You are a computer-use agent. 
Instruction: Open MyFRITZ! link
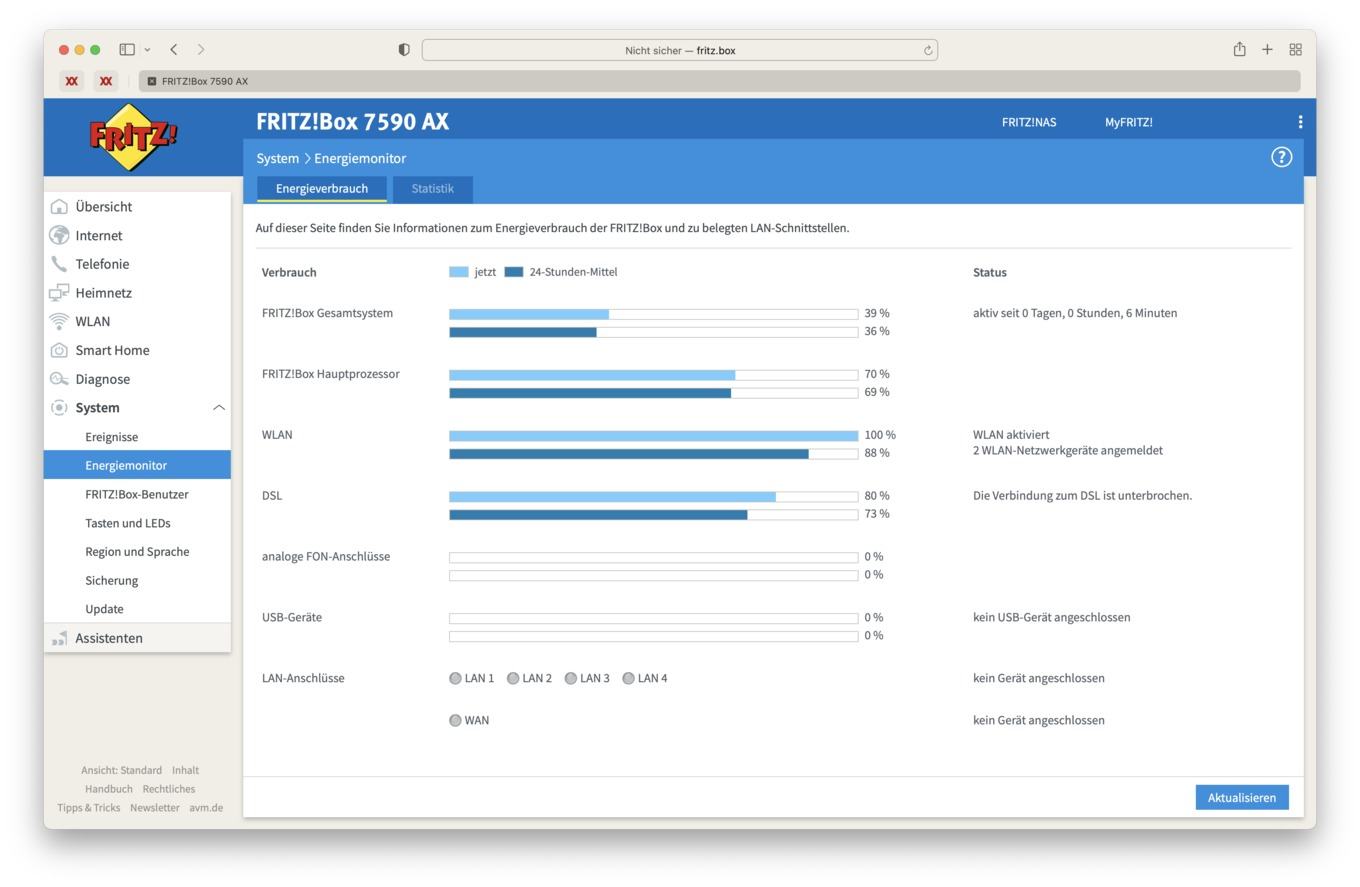point(1128,122)
